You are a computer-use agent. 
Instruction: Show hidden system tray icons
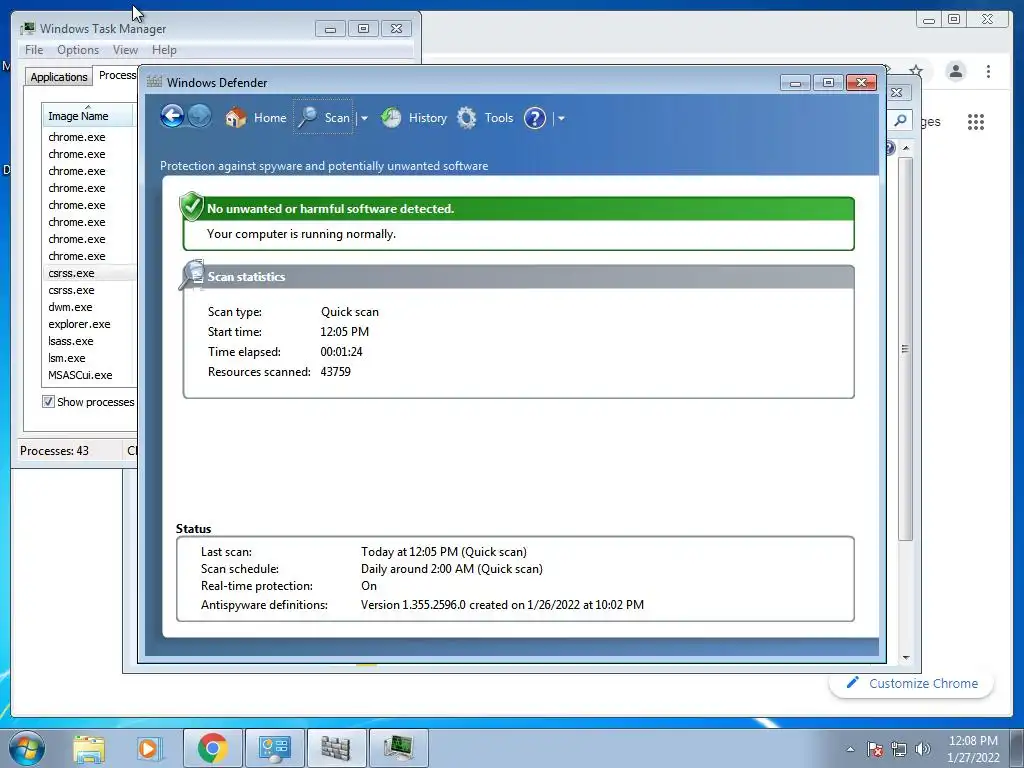pos(850,749)
